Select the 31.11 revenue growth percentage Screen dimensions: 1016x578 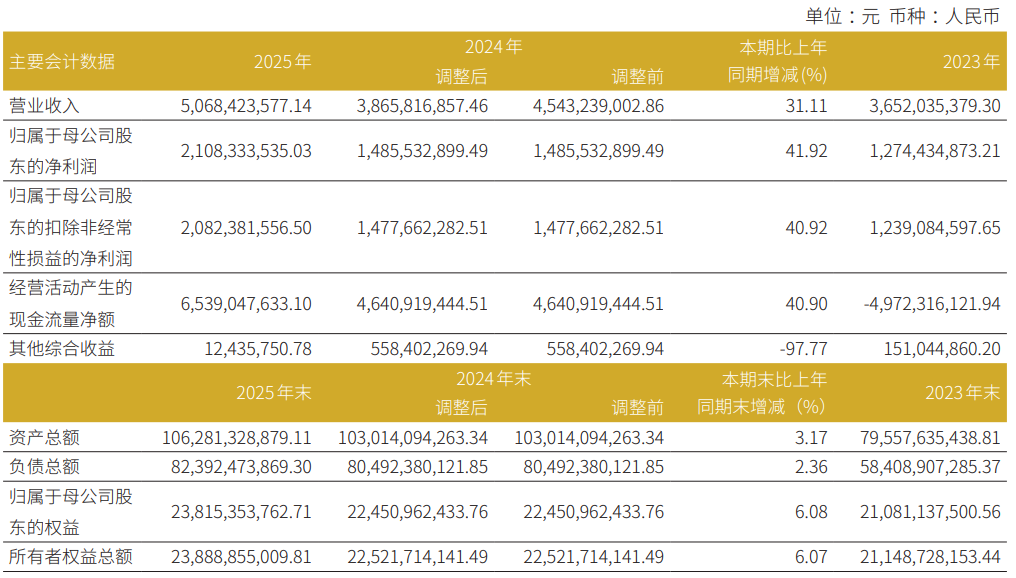806,106
